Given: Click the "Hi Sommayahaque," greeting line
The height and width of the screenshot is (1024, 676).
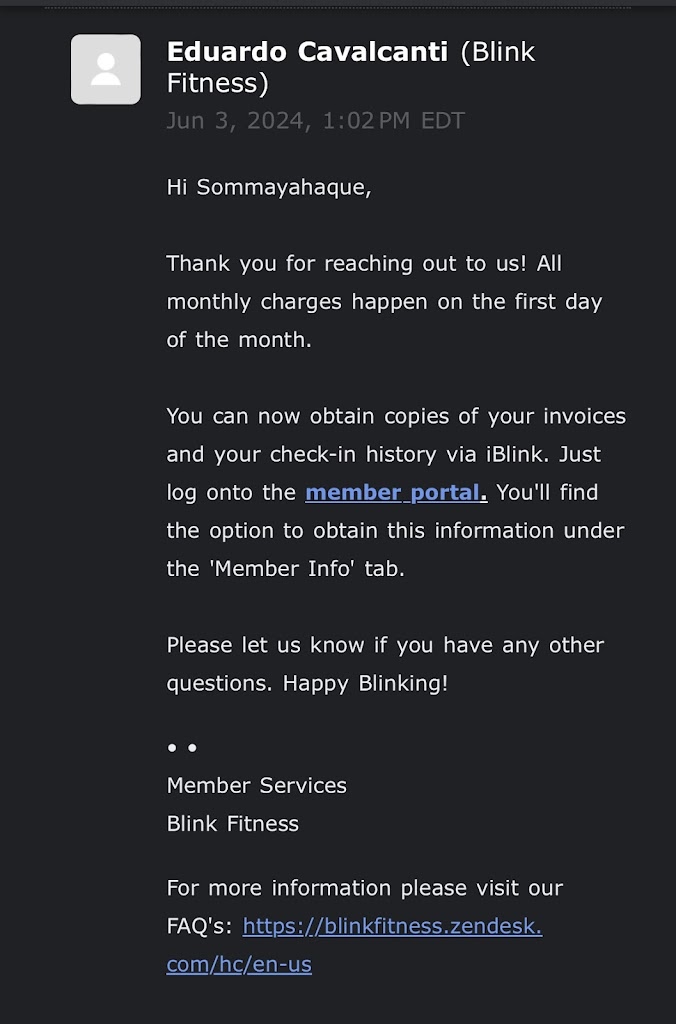Looking at the screenshot, I should pyautogui.click(x=268, y=187).
